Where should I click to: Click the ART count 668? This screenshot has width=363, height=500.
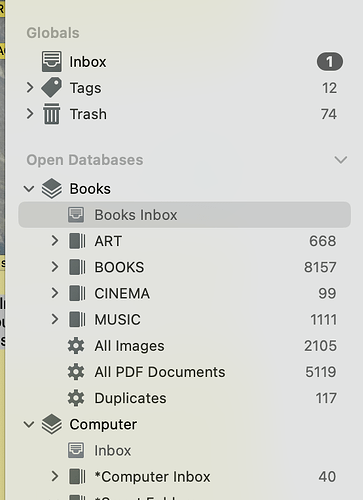pos(323,241)
